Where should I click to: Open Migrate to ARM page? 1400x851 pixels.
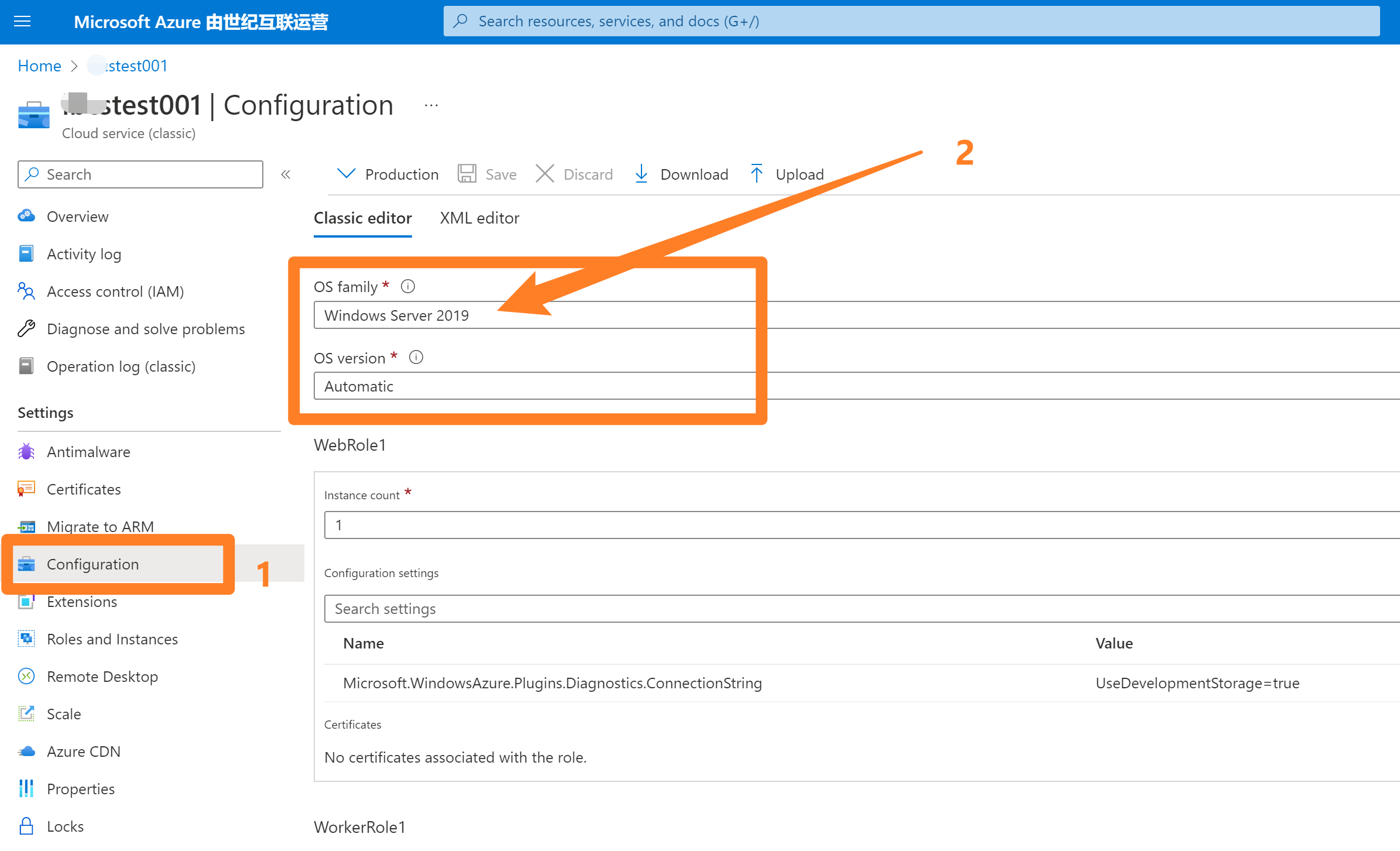pyautogui.click(x=100, y=527)
